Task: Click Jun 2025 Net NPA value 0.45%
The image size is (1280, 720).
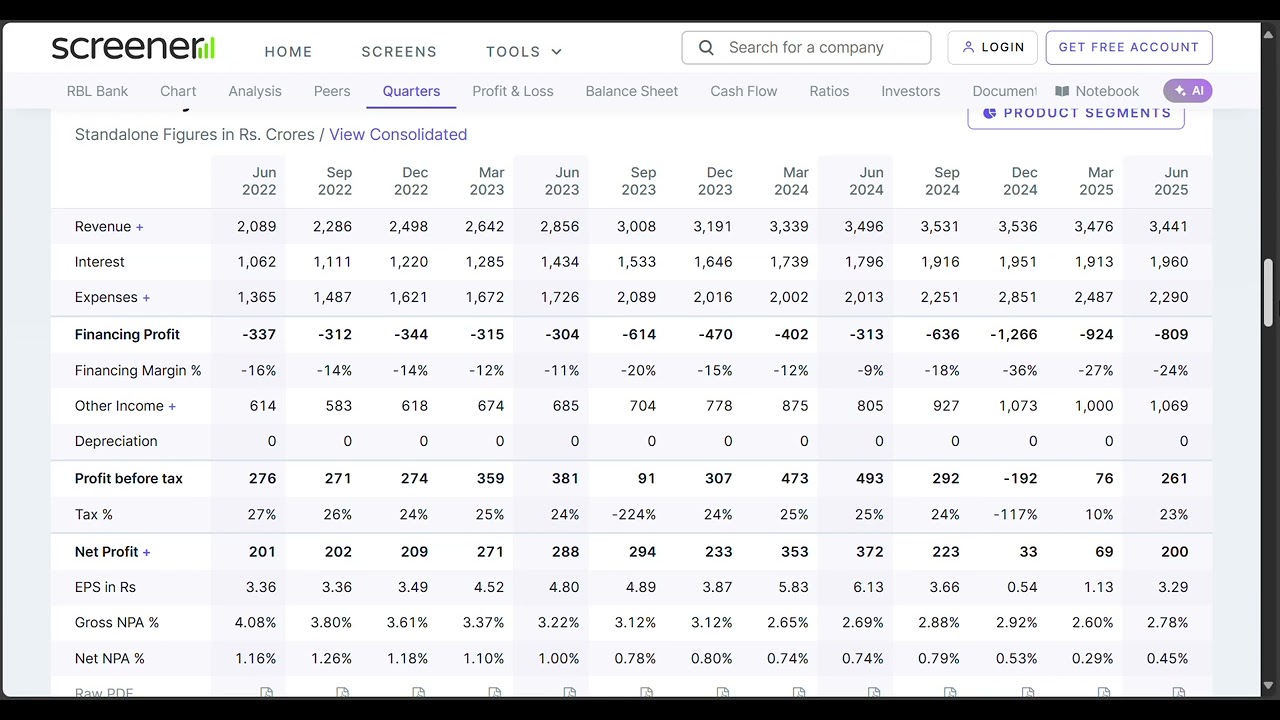Action: click(x=1168, y=658)
